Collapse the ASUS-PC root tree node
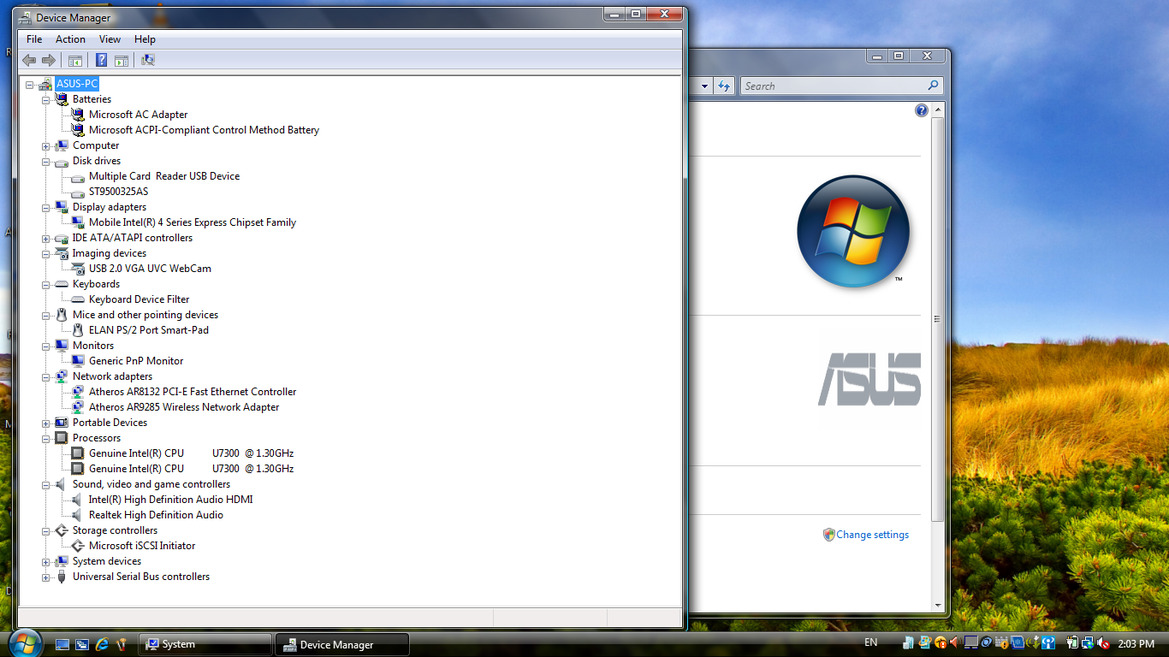 coord(30,84)
